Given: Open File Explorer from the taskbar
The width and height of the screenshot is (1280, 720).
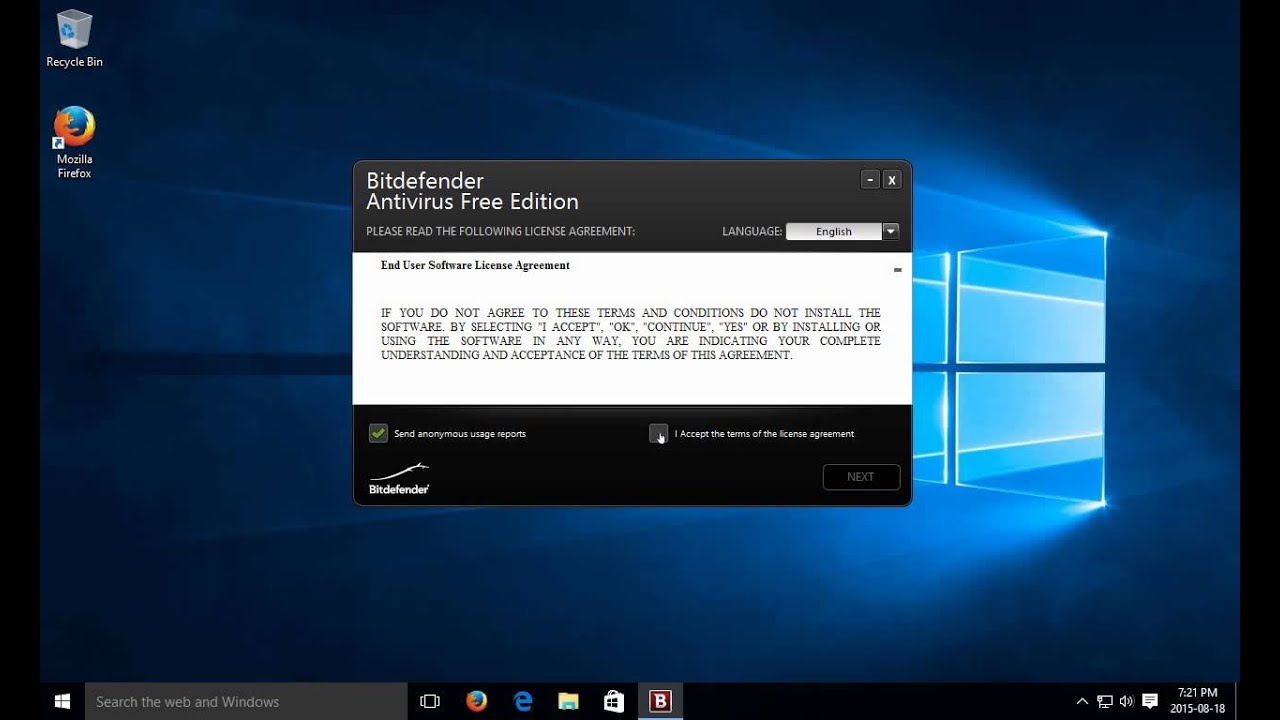Looking at the screenshot, I should click(568, 701).
